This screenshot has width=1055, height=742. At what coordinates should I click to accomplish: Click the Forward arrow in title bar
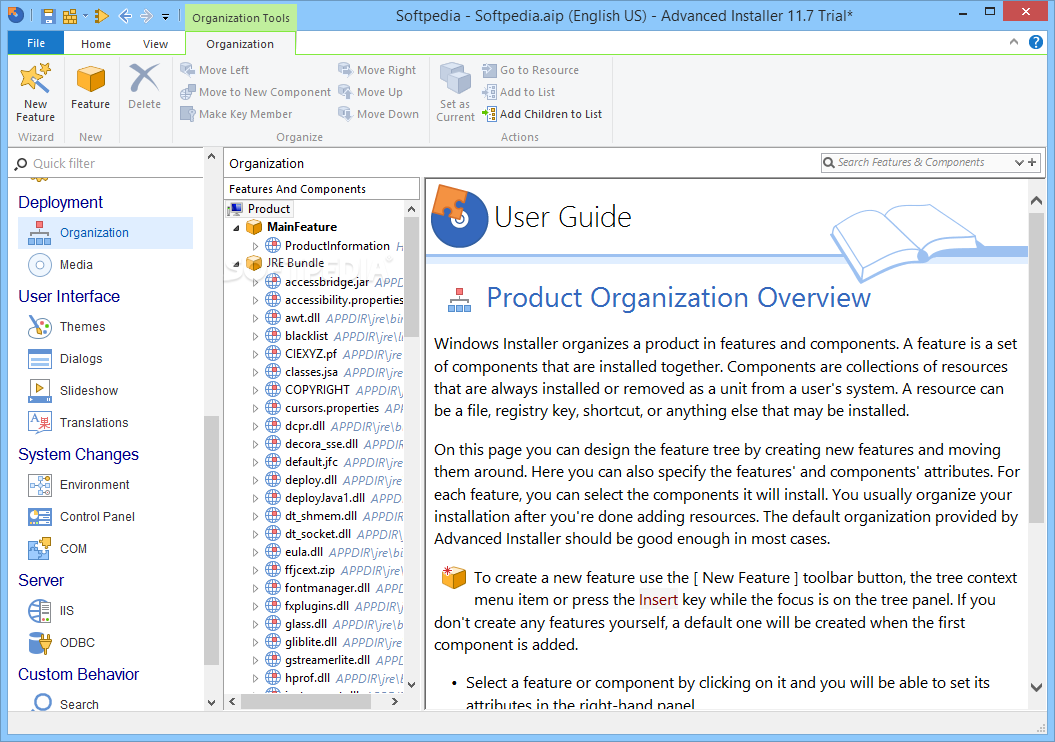point(146,15)
